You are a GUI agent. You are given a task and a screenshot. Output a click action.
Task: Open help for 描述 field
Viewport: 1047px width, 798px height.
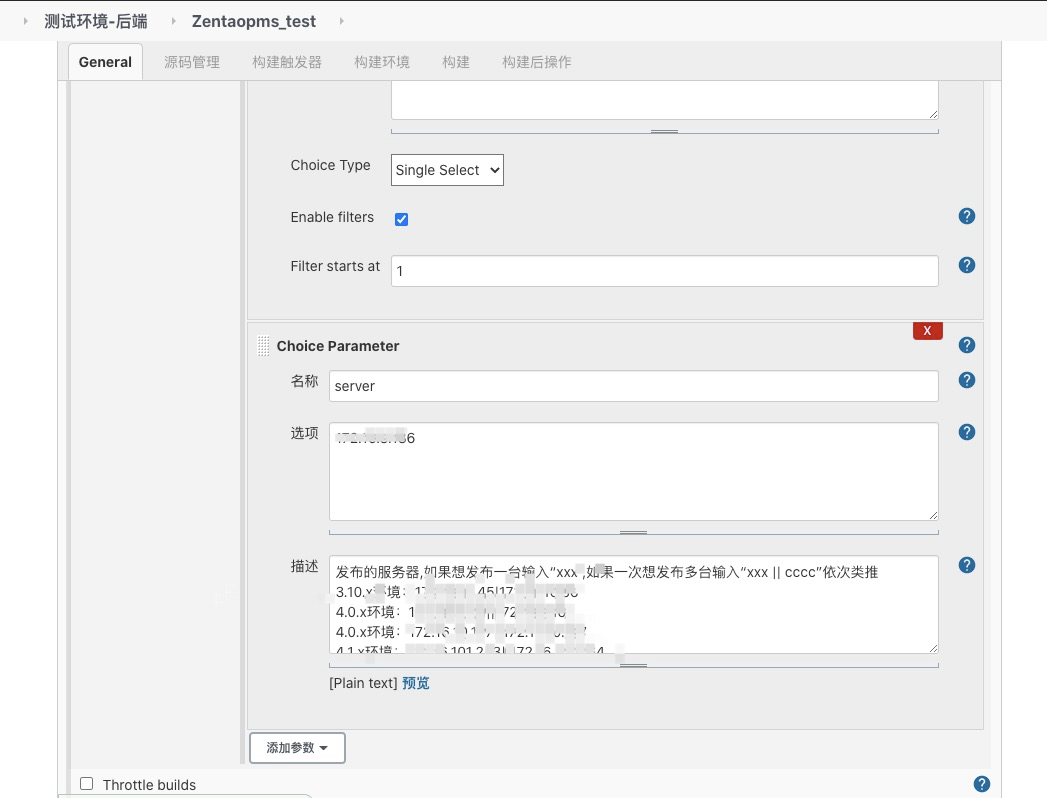tap(966, 565)
